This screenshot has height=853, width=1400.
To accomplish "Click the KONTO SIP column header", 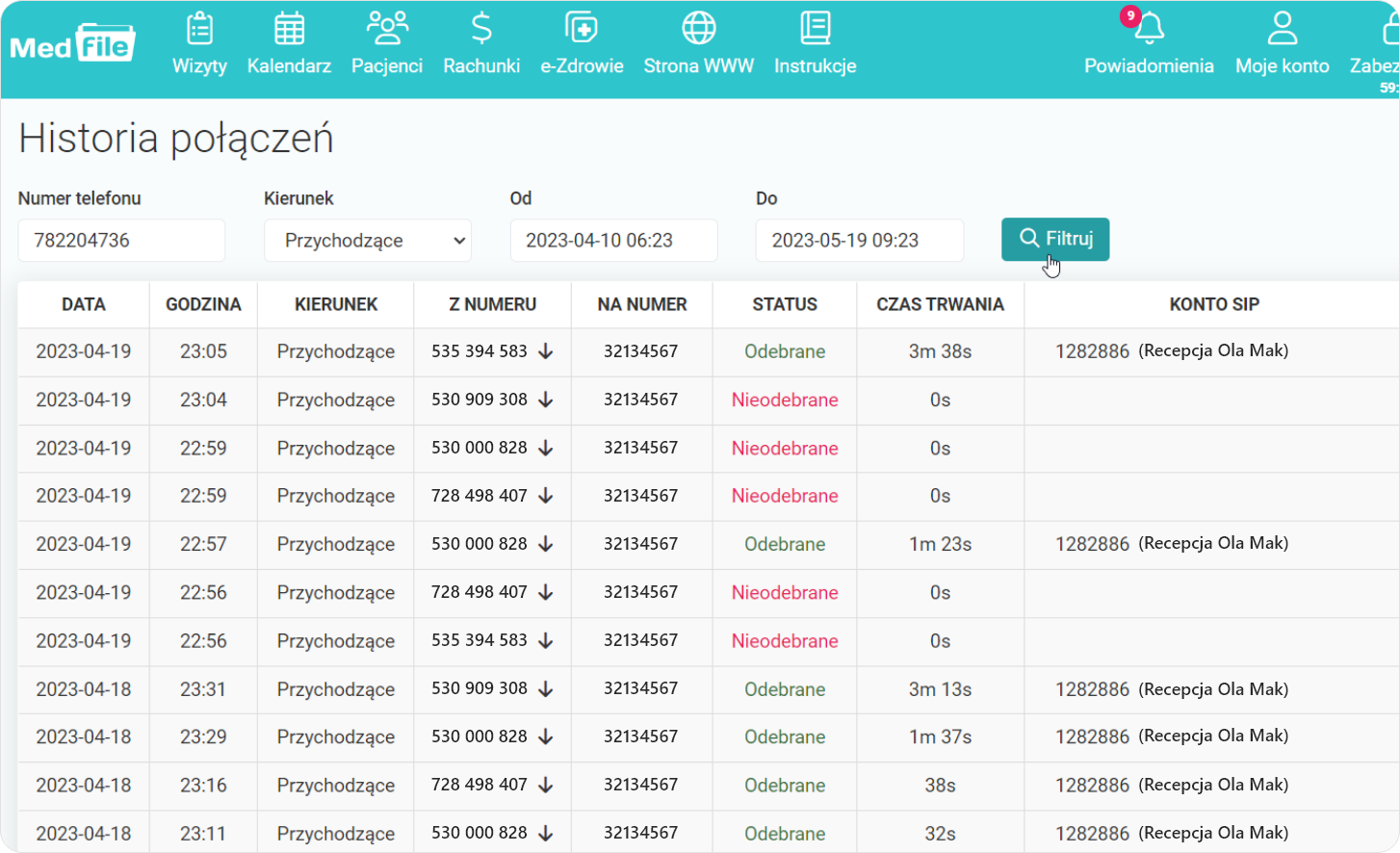I will pos(1214,304).
